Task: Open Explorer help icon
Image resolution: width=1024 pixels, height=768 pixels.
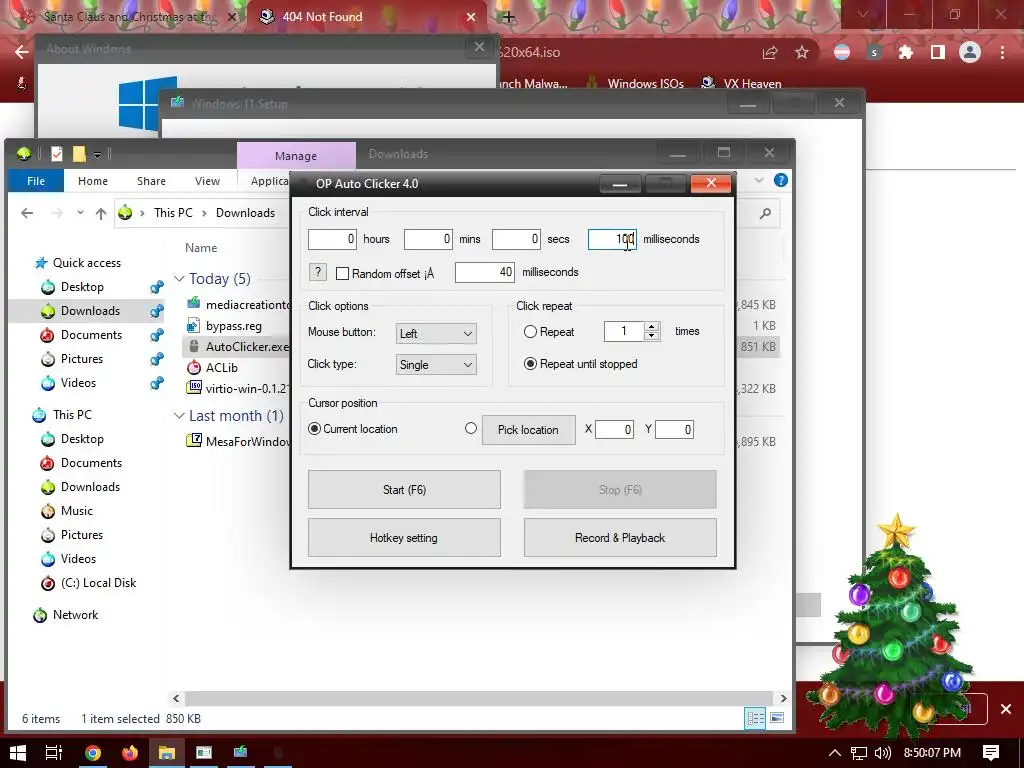Action: pos(780,180)
